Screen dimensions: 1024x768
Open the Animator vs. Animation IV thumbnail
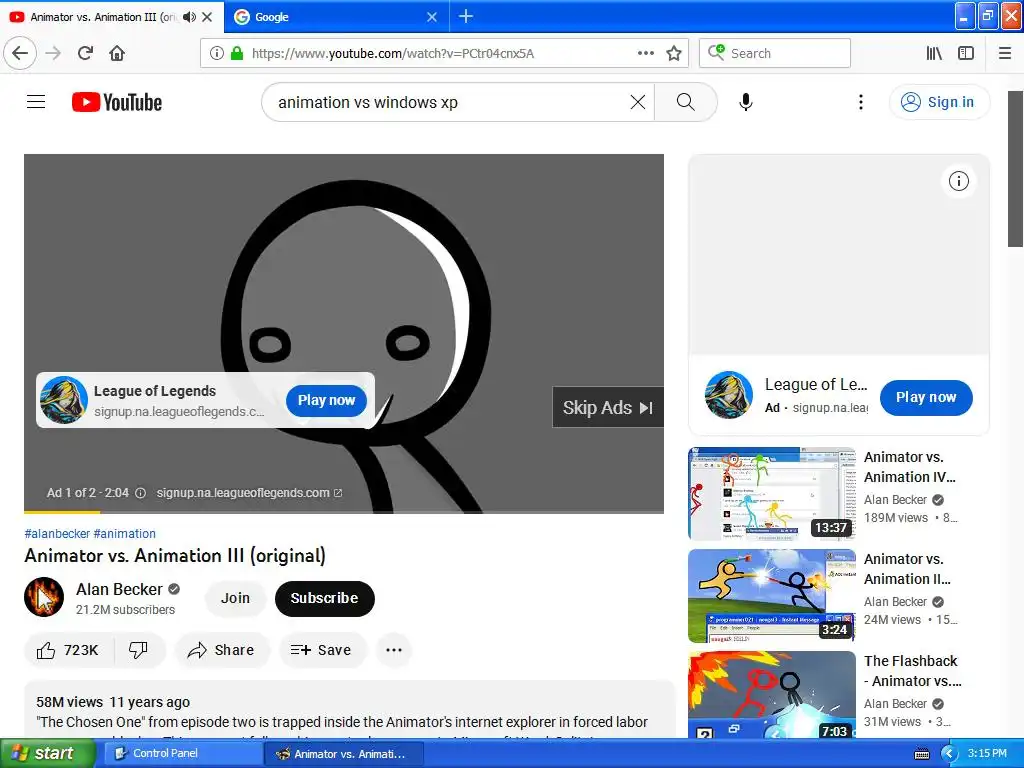772,494
